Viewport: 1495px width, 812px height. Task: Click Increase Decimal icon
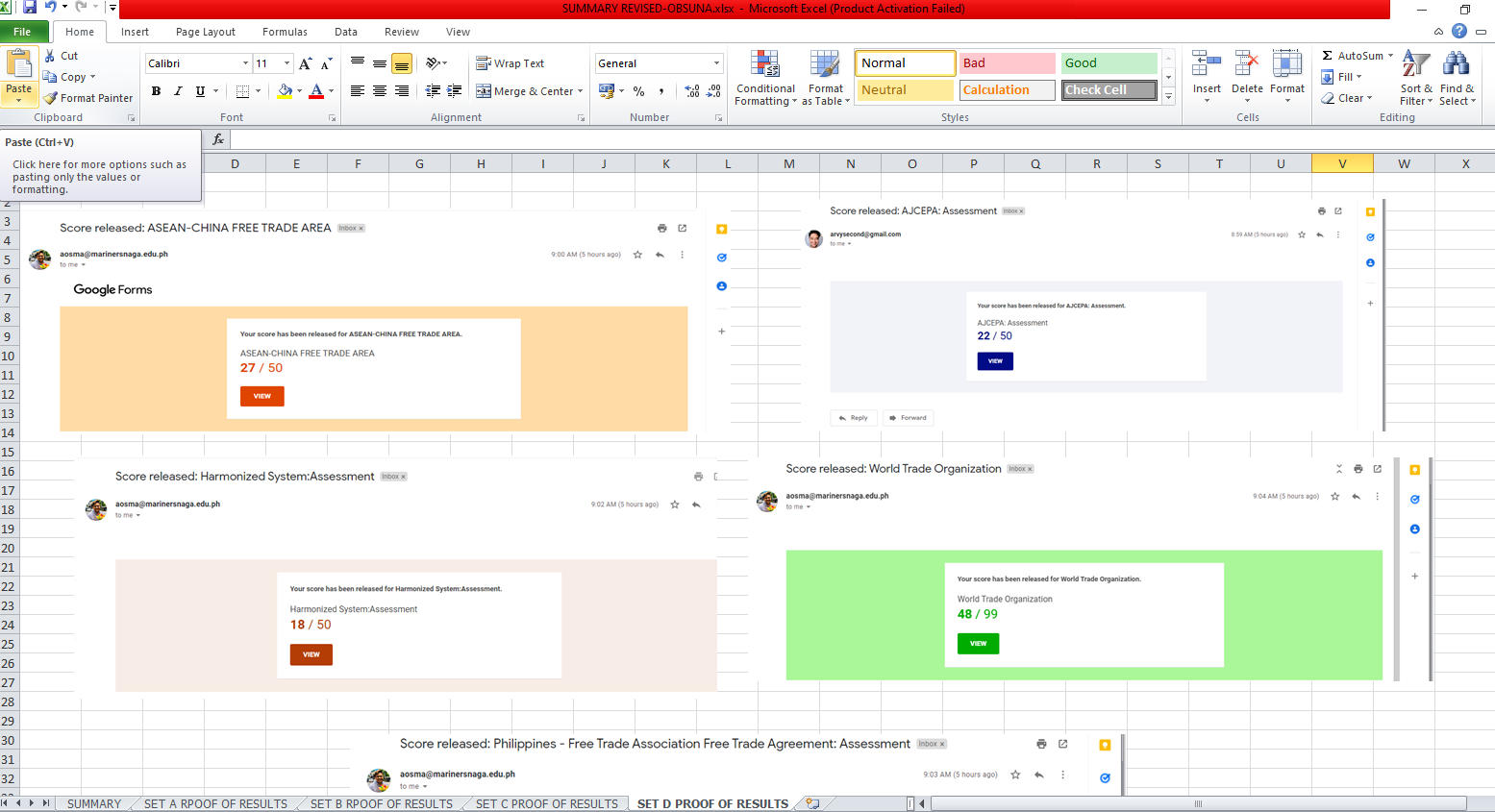pyautogui.click(x=692, y=91)
